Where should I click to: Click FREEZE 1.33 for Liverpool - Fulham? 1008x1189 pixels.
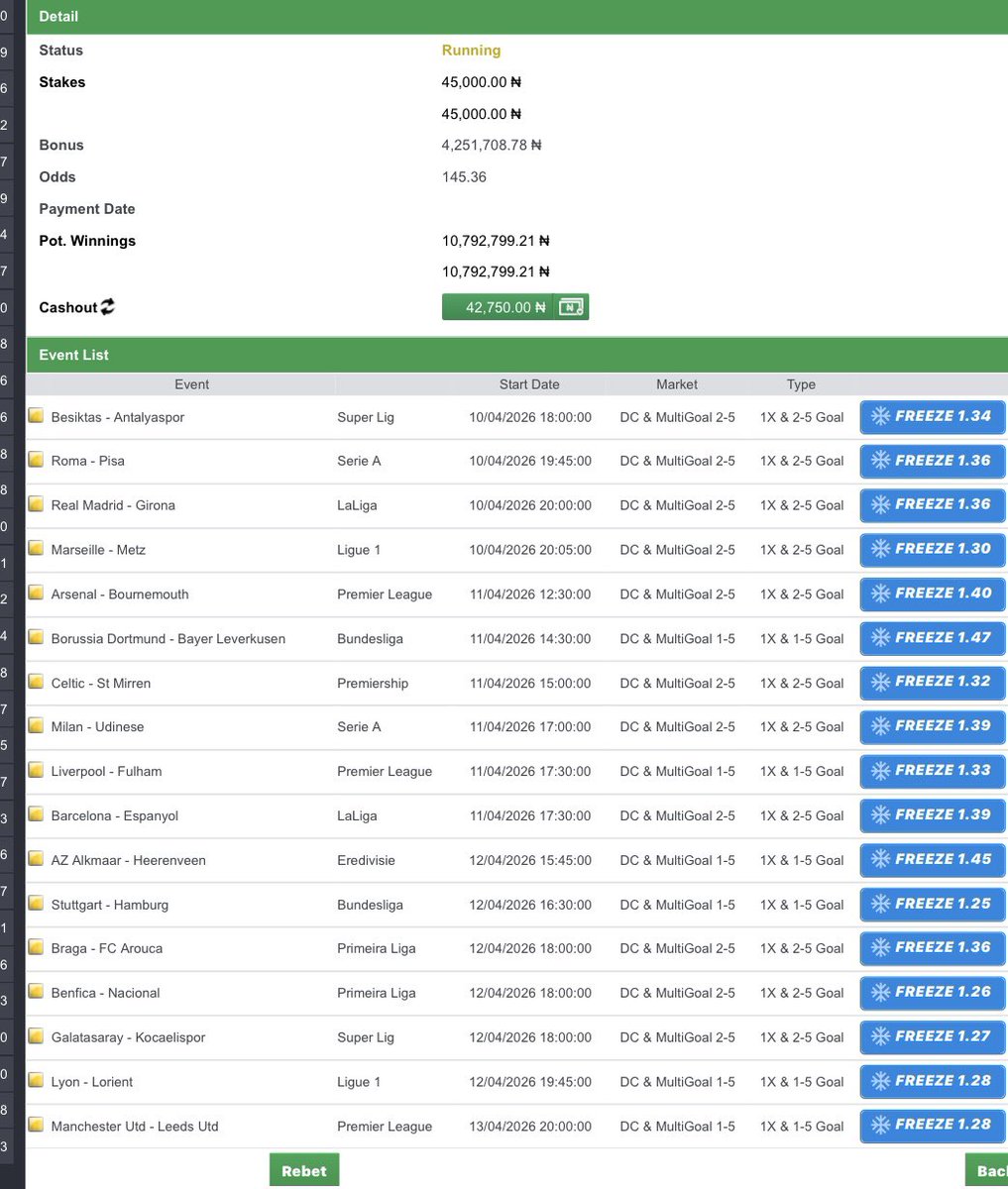(x=932, y=771)
